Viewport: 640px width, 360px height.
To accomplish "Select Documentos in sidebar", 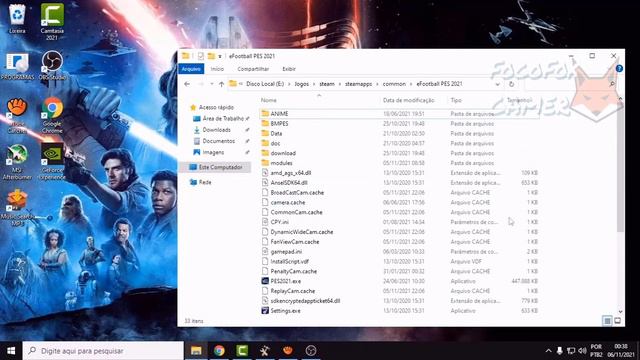I will click(218, 141).
